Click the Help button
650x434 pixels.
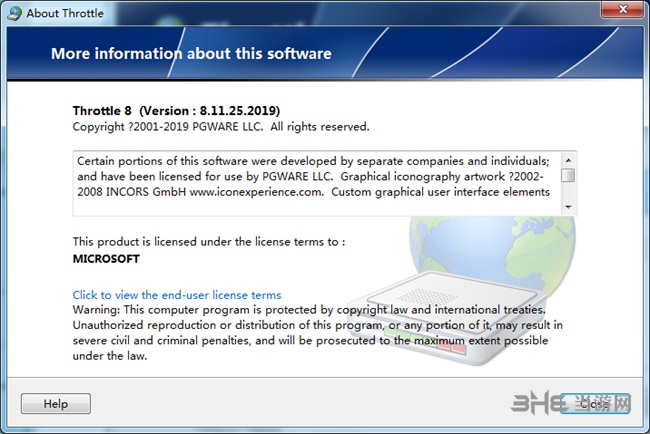pyautogui.click(x=56, y=403)
